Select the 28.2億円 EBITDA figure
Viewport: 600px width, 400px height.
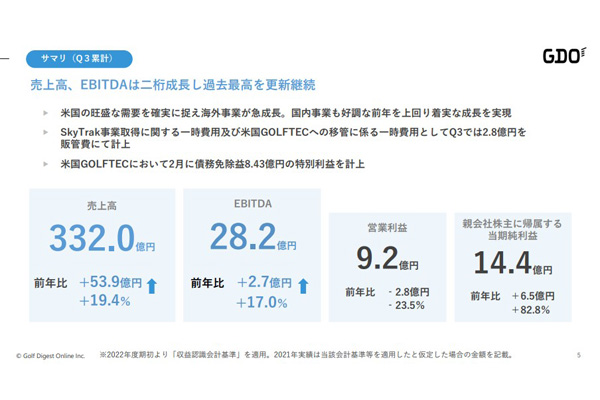[252, 241]
